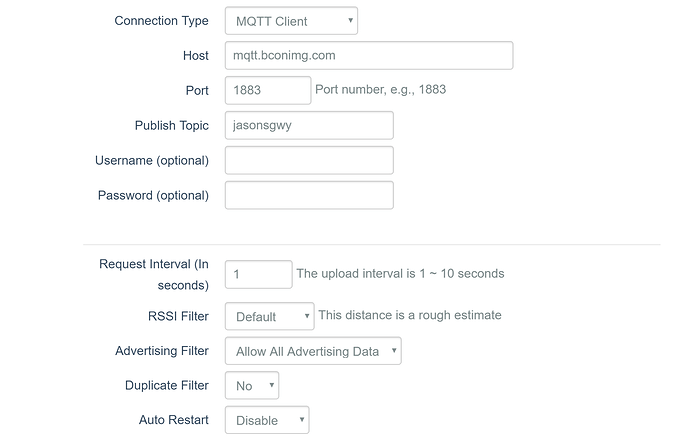The height and width of the screenshot is (441, 690).
Task: Focus the Password (optional) field
Action: pos(309,195)
